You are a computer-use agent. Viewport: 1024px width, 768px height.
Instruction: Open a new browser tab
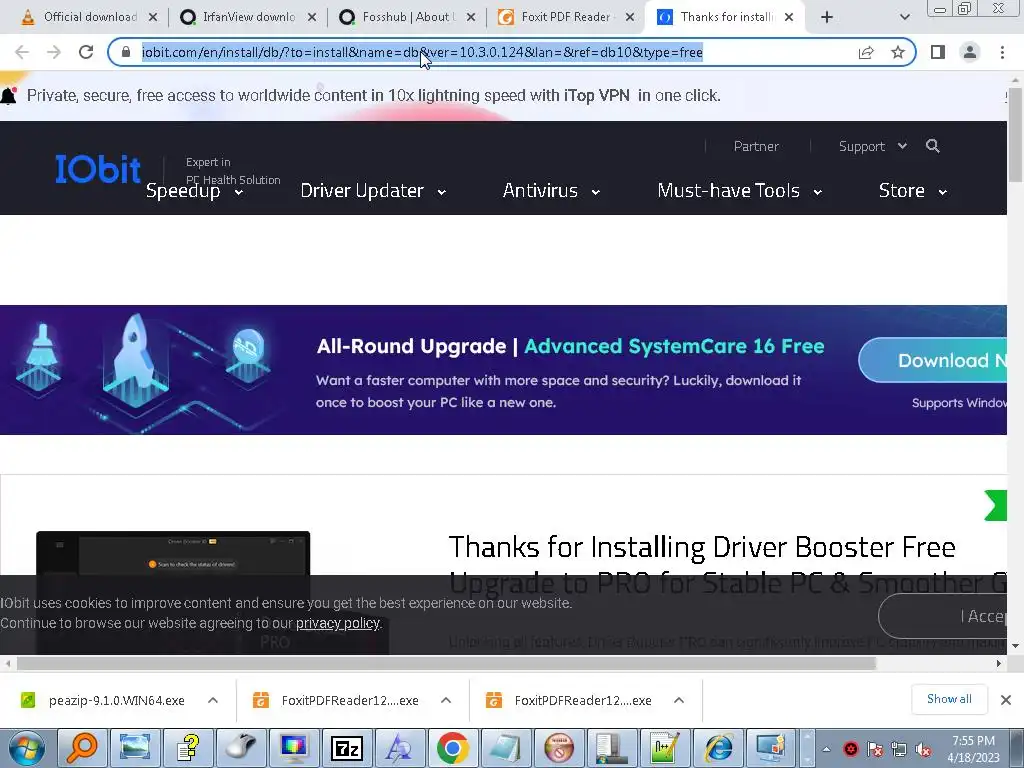coord(827,17)
